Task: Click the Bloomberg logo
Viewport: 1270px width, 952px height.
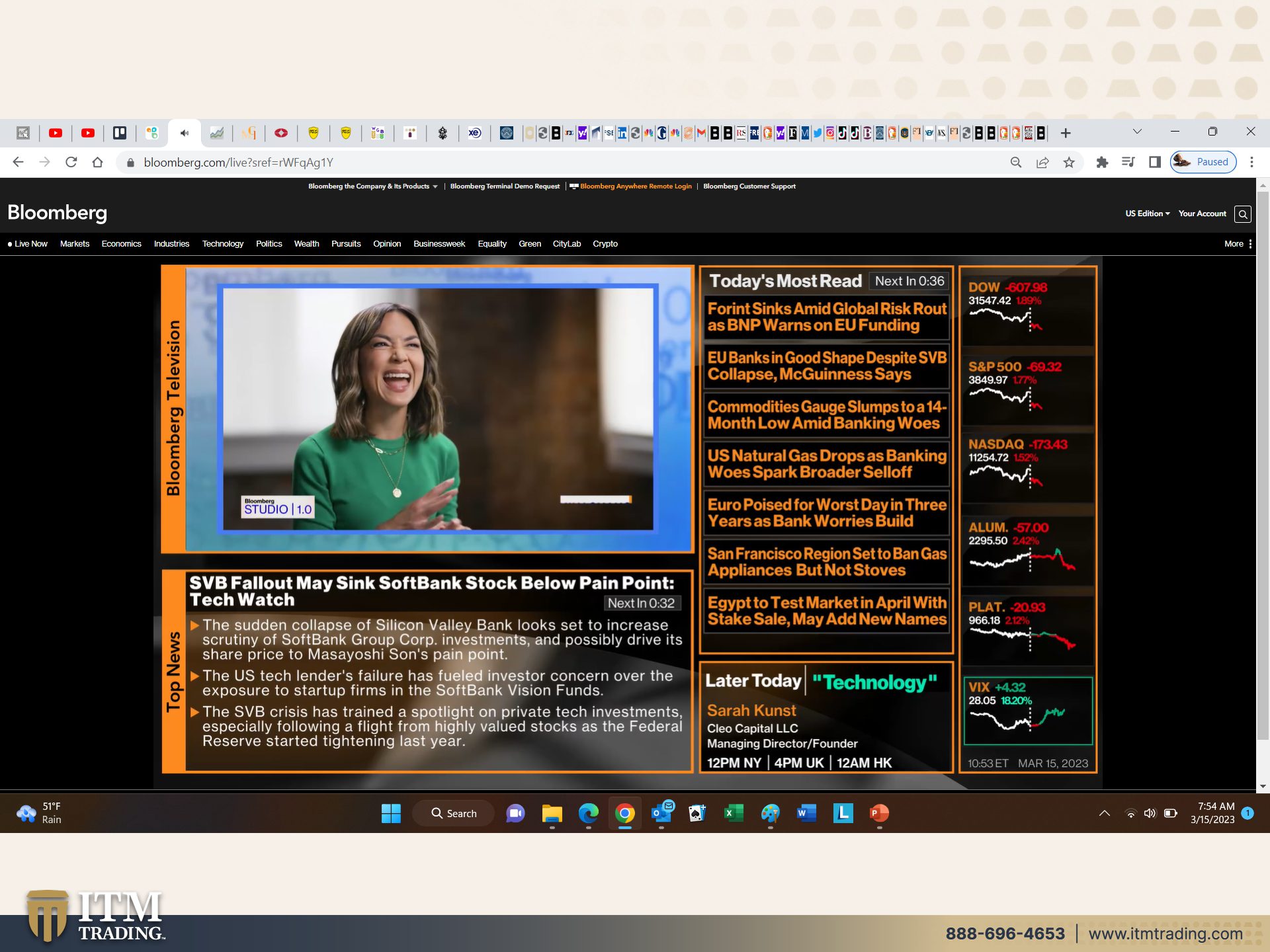Action: click(x=58, y=213)
